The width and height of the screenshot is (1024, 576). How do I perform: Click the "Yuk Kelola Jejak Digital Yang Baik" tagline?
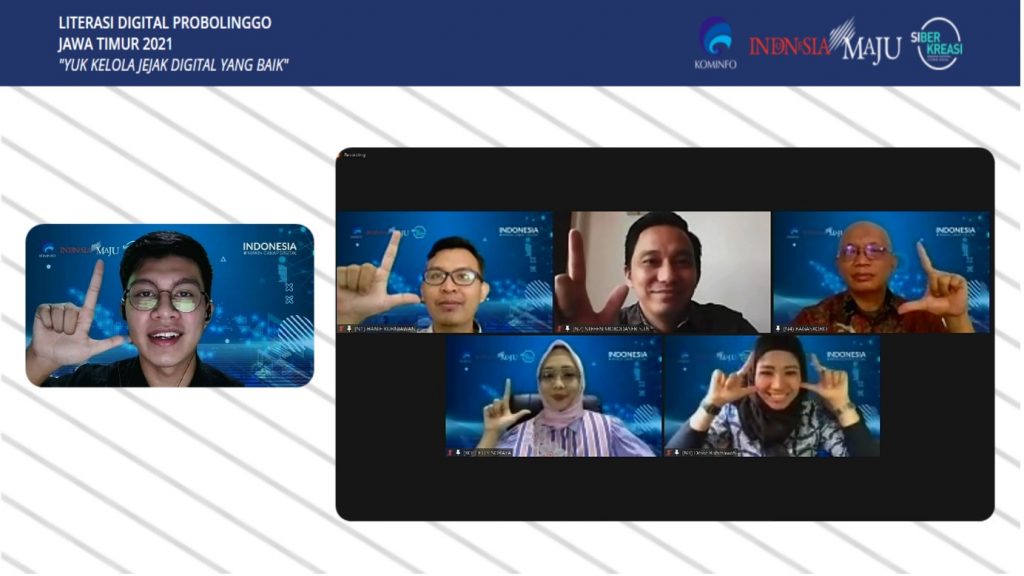click(173, 66)
